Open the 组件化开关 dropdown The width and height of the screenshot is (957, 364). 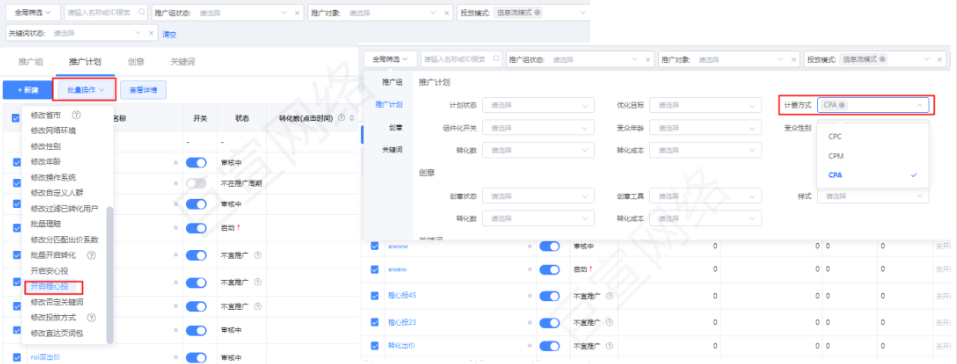[538, 128]
